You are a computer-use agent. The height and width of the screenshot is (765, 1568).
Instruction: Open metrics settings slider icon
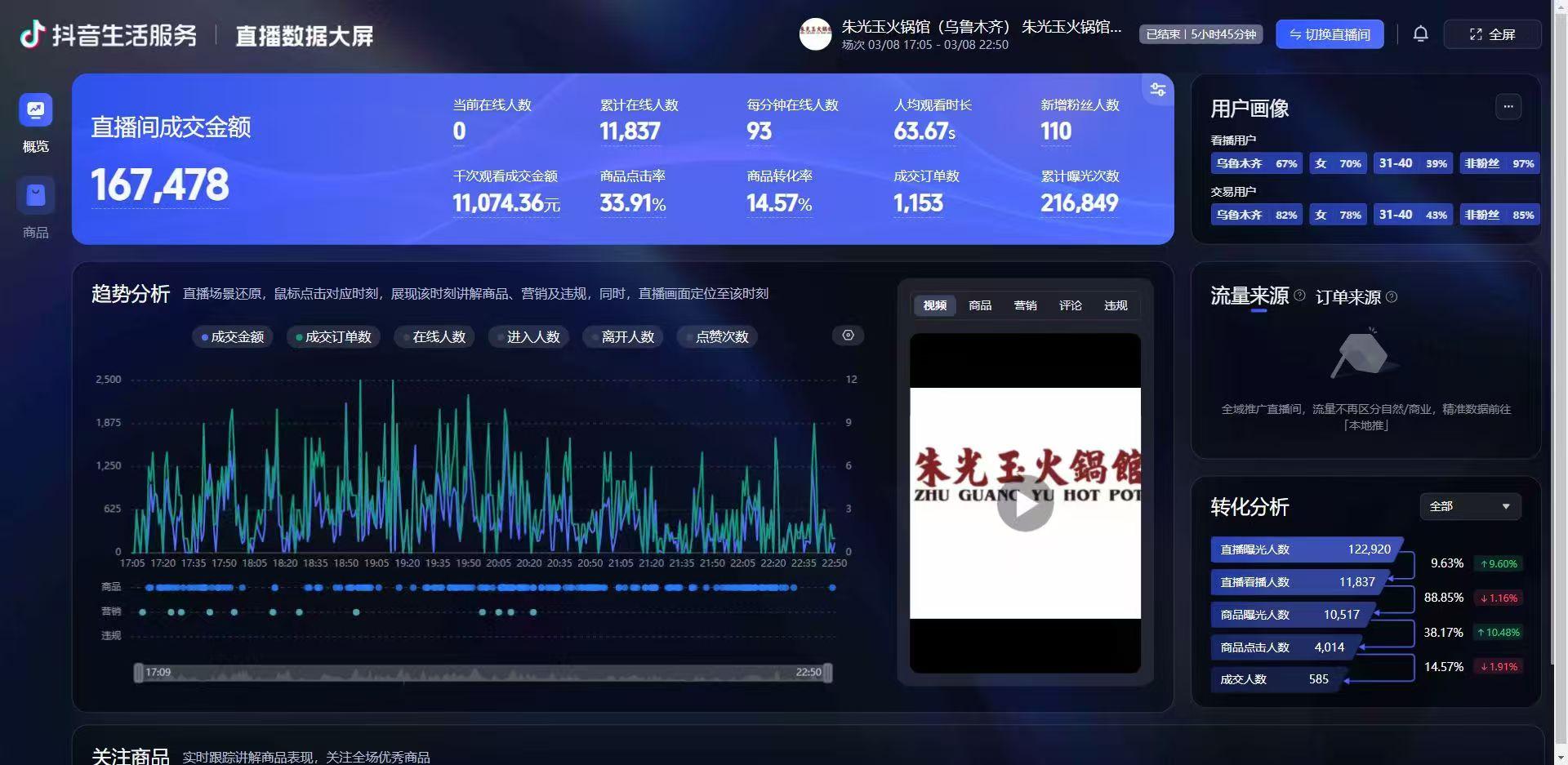click(1157, 90)
